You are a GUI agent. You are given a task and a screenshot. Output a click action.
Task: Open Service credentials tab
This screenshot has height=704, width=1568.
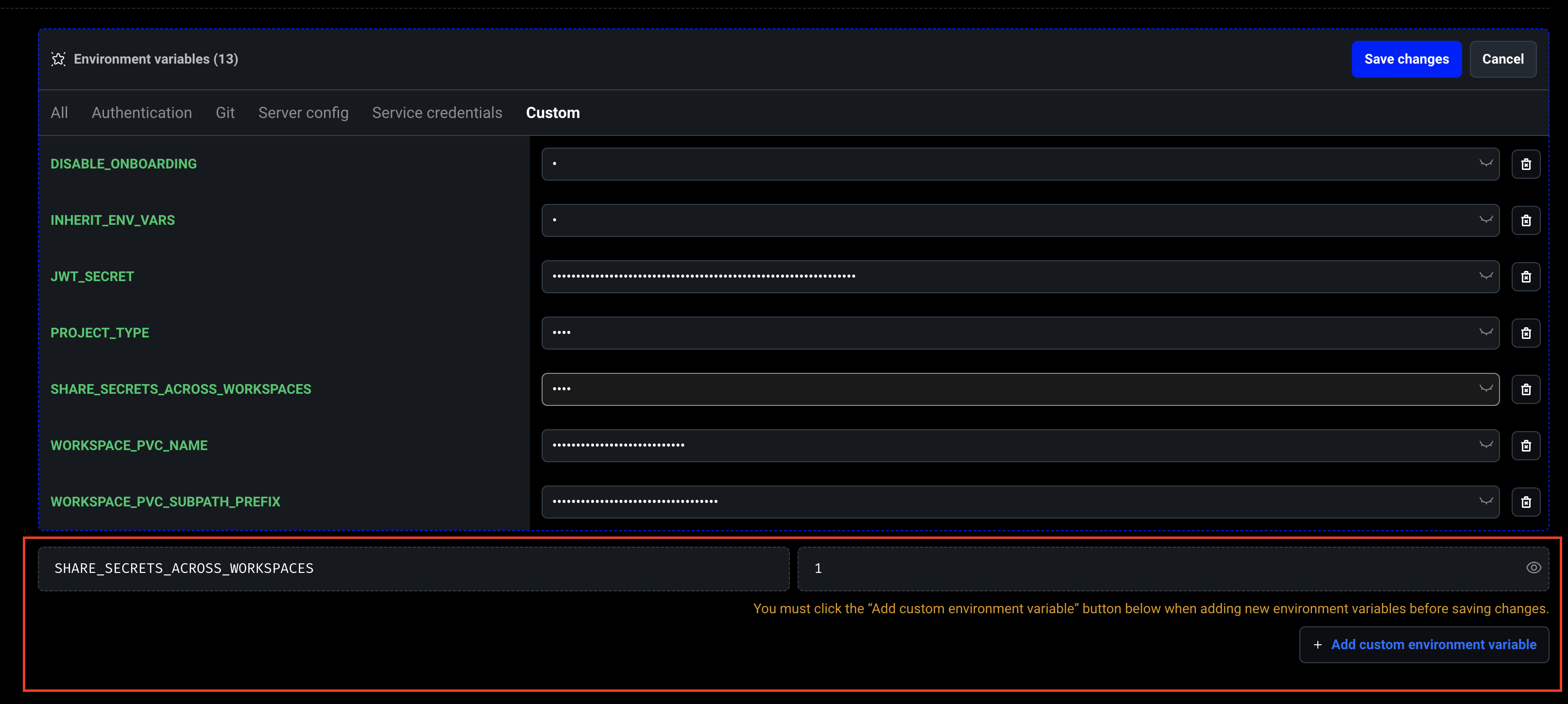click(x=437, y=113)
